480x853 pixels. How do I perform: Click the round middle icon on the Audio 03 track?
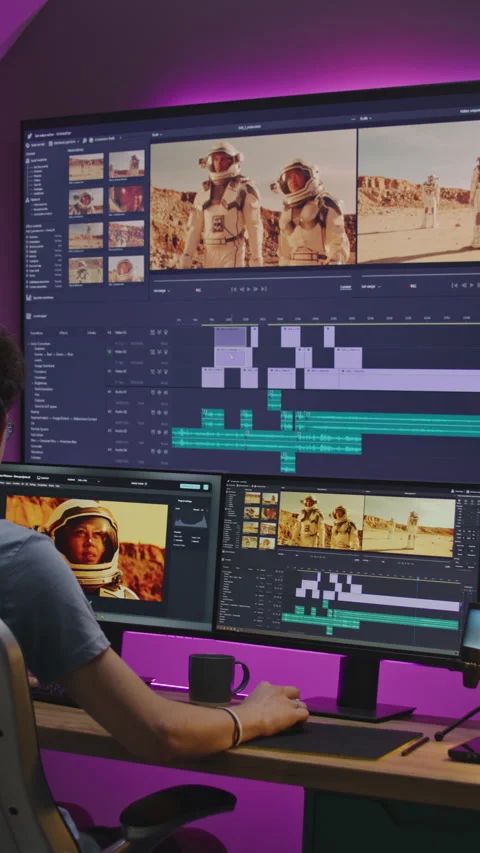pyautogui.click(x=159, y=432)
